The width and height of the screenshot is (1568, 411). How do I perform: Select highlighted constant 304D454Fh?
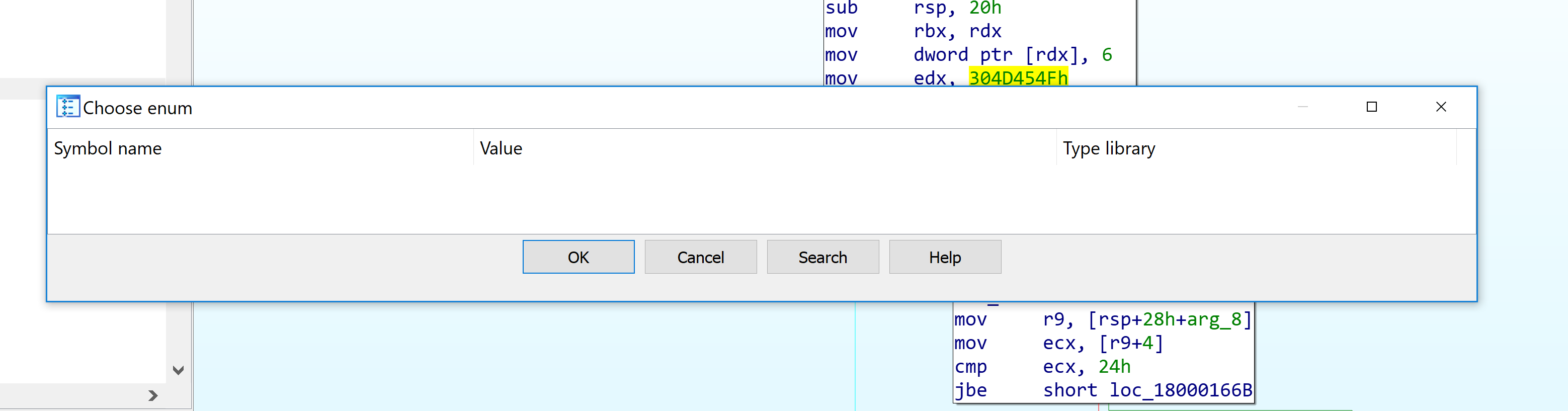1018,78
